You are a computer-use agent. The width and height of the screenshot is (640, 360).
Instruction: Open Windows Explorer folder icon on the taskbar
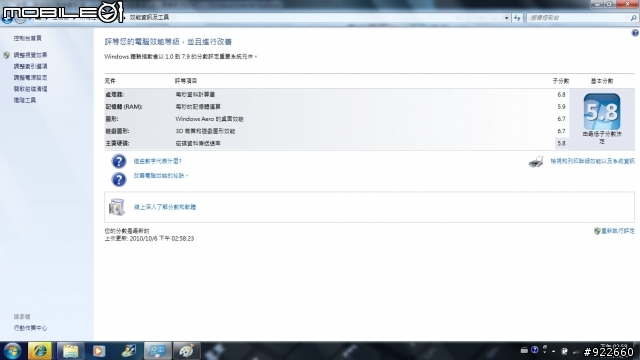70,351
